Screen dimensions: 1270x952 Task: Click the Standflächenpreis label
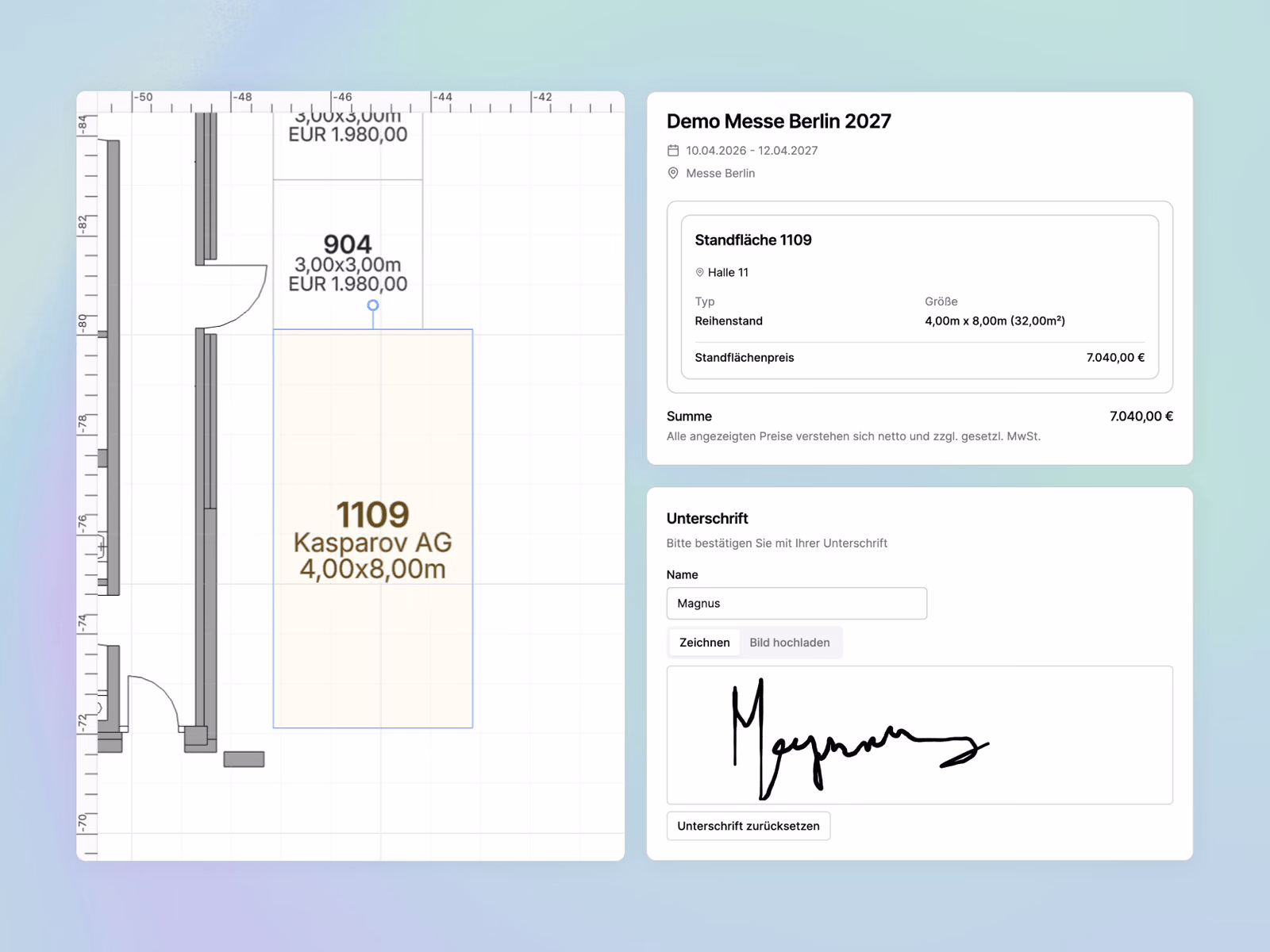pyautogui.click(x=745, y=358)
